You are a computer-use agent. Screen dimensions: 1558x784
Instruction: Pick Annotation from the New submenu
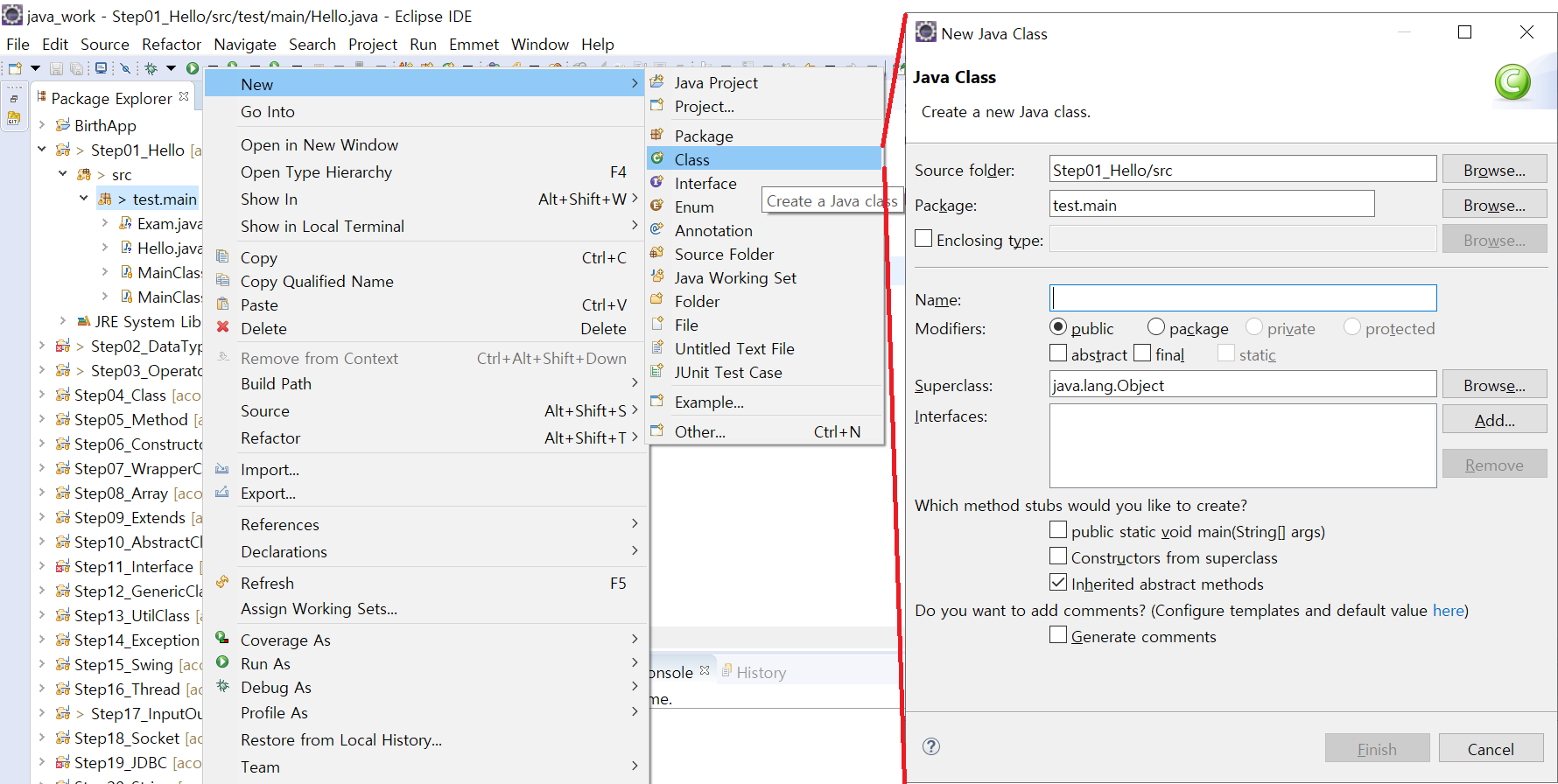coord(764,230)
